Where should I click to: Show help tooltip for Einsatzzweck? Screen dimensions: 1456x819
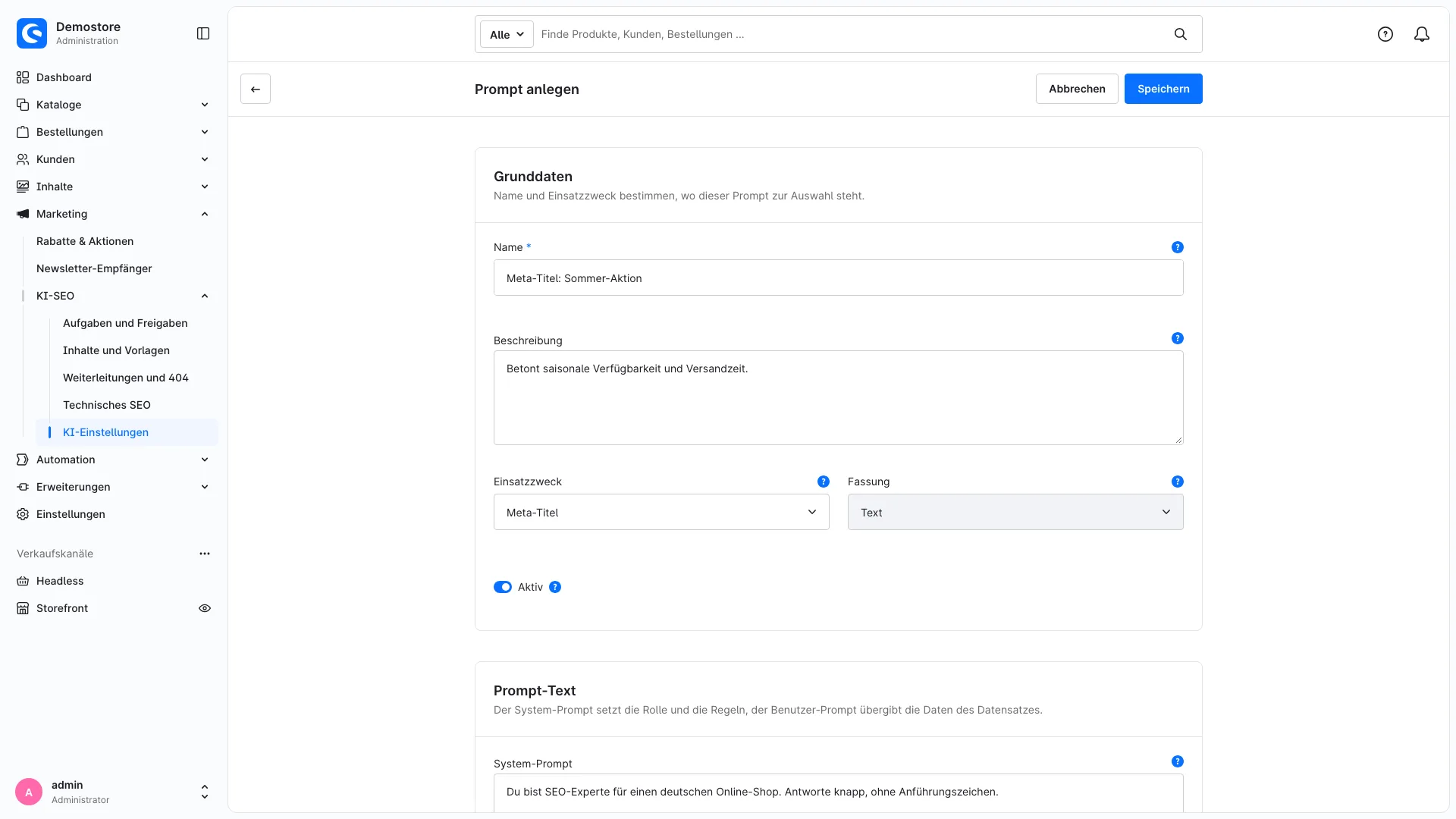tap(824, 482)
